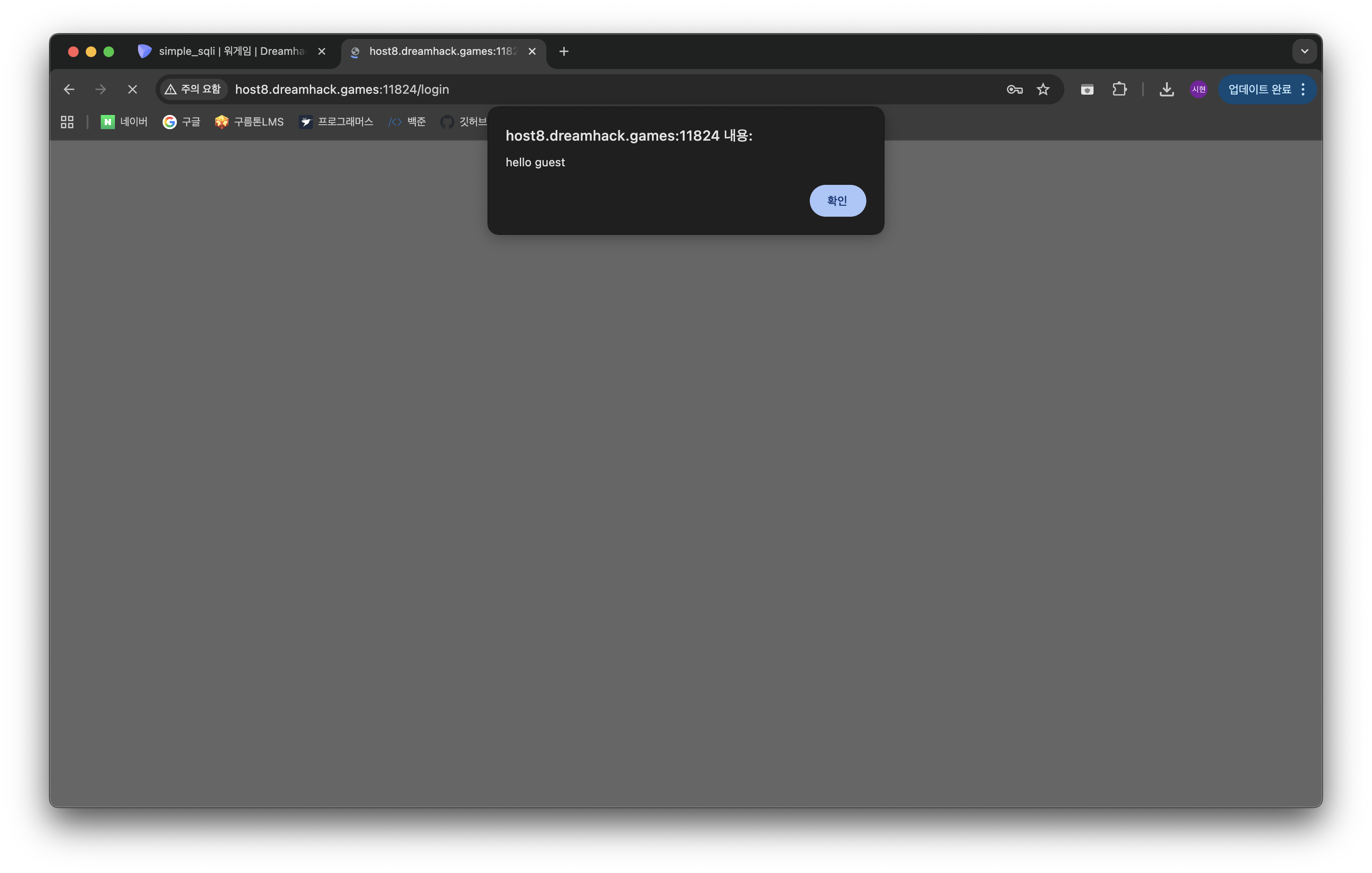Viewport: 1372px width, 873px height.
Task: Open the 네이버 bookmark
Action: click(x=124, y=122)
